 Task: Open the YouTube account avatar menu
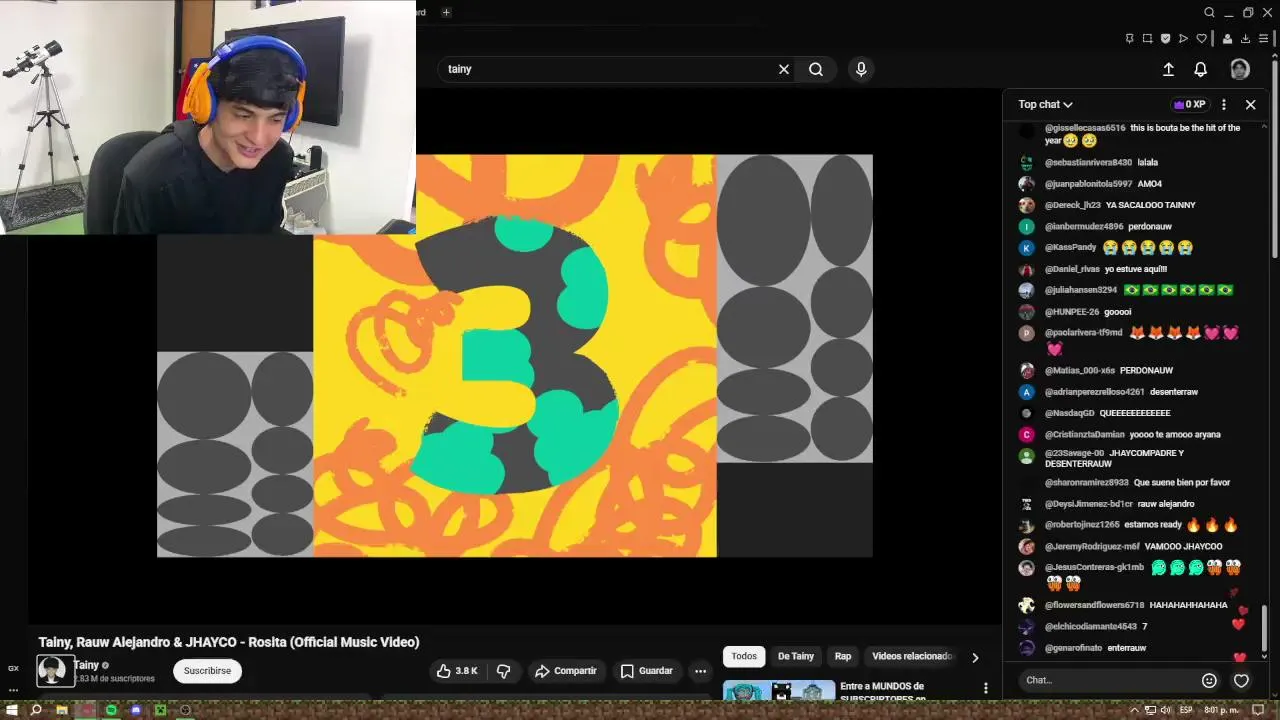click(x=1240, y=69)
